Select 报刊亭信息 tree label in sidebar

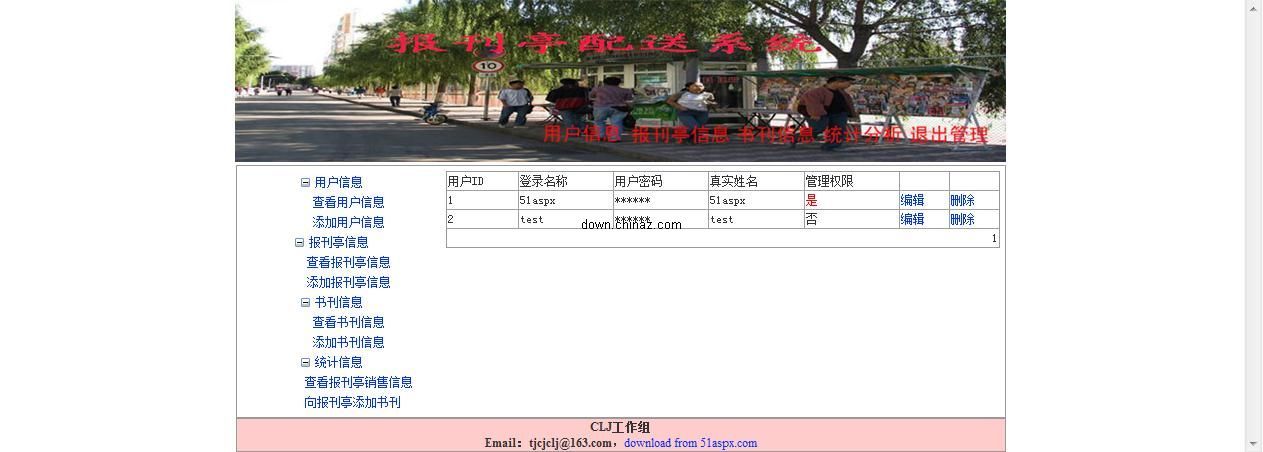click(x=338, y=242)
